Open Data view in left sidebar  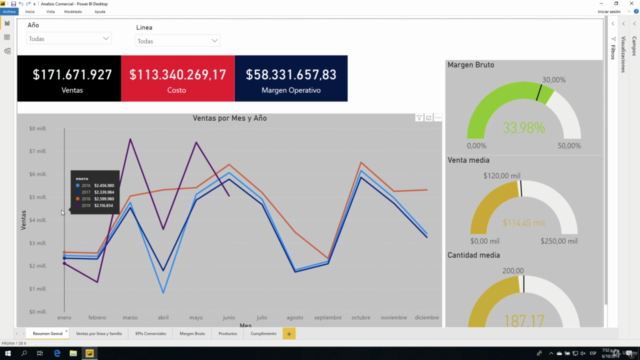(x=7, y=37)
